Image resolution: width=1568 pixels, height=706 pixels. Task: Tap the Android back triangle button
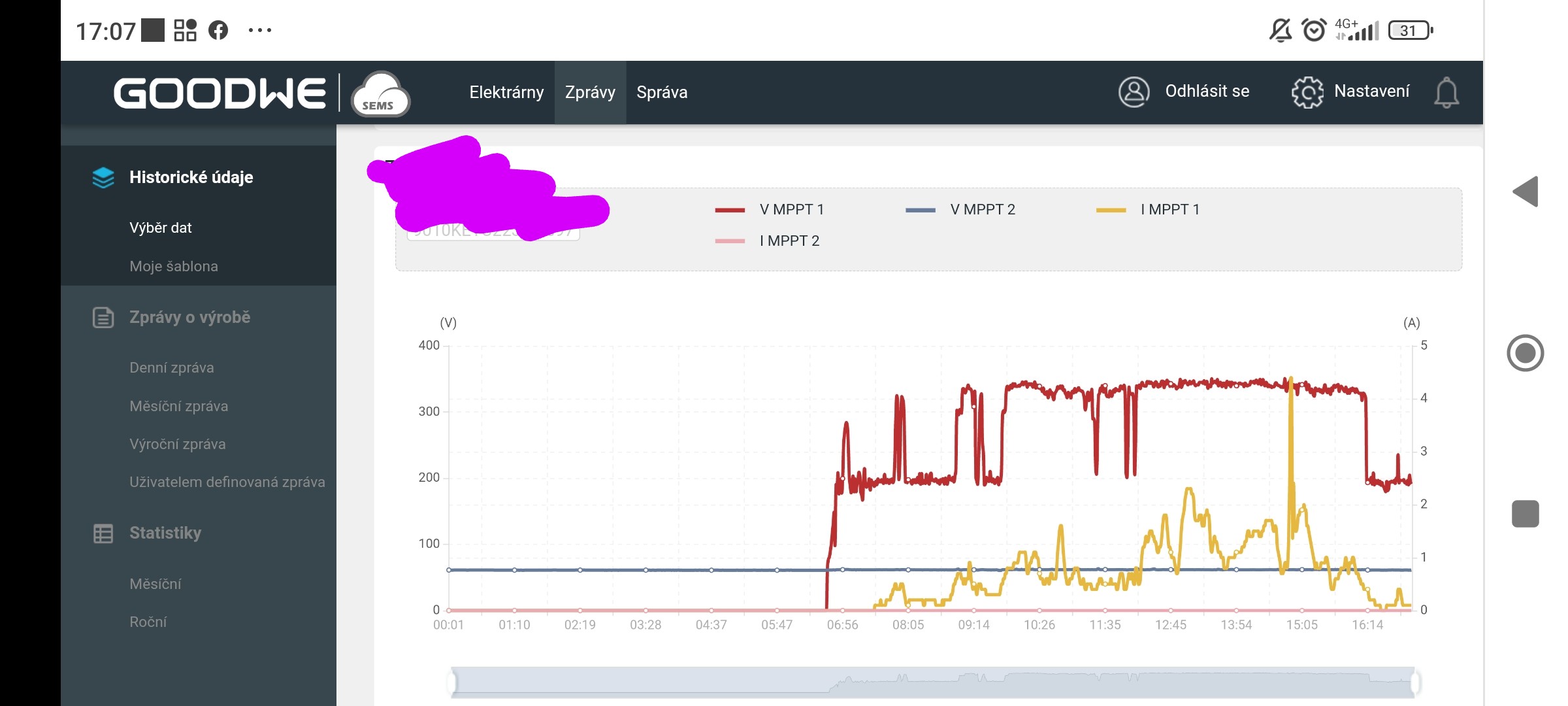1526,192
